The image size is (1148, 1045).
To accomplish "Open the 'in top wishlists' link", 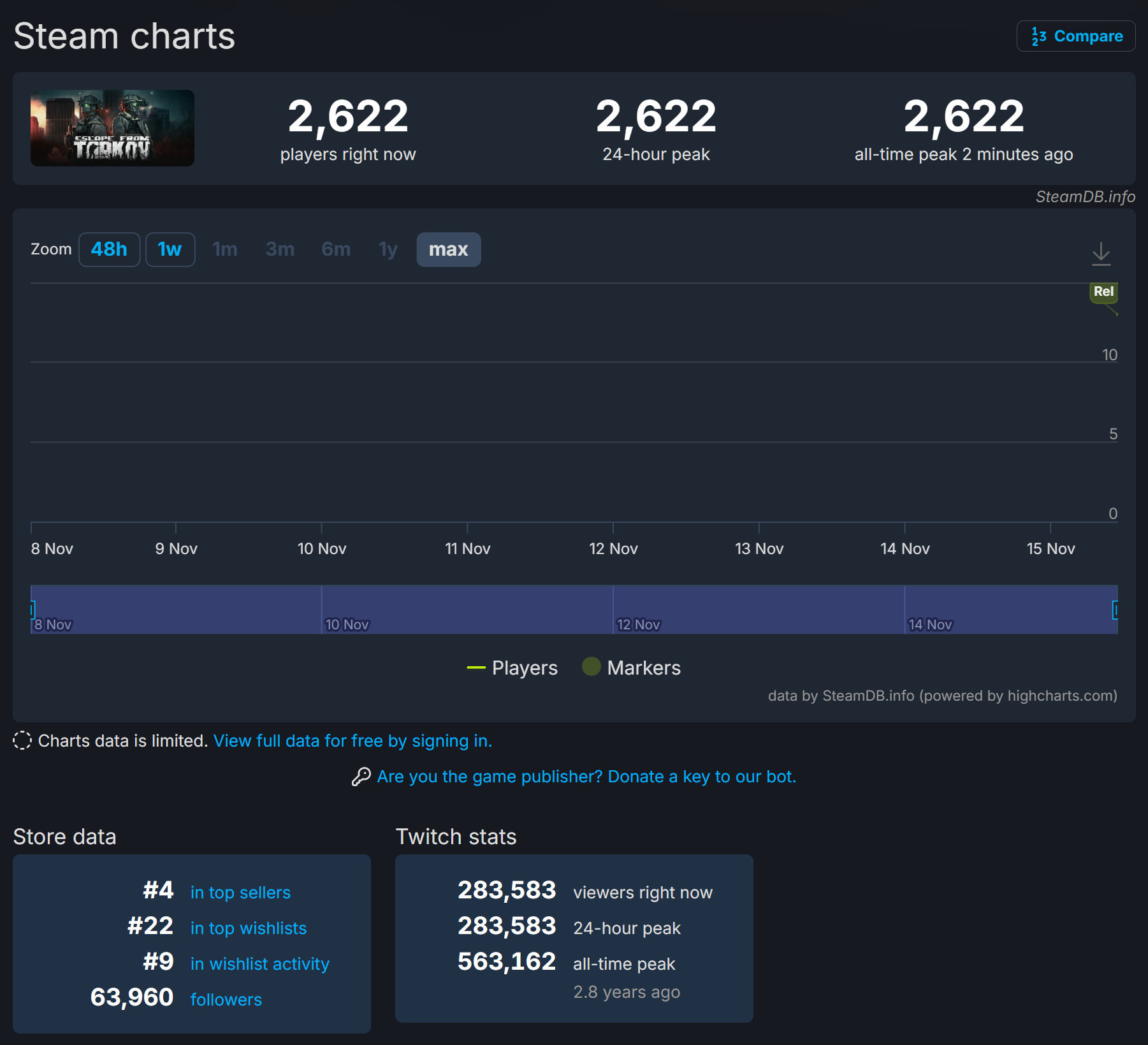I will point(249,928).
